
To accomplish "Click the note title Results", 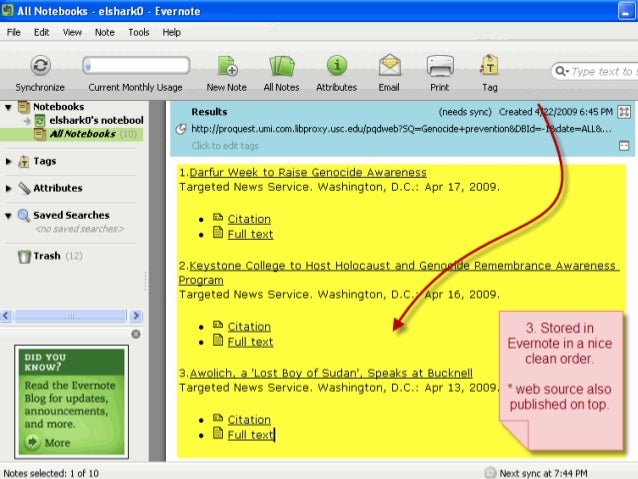I will [209, 112].
